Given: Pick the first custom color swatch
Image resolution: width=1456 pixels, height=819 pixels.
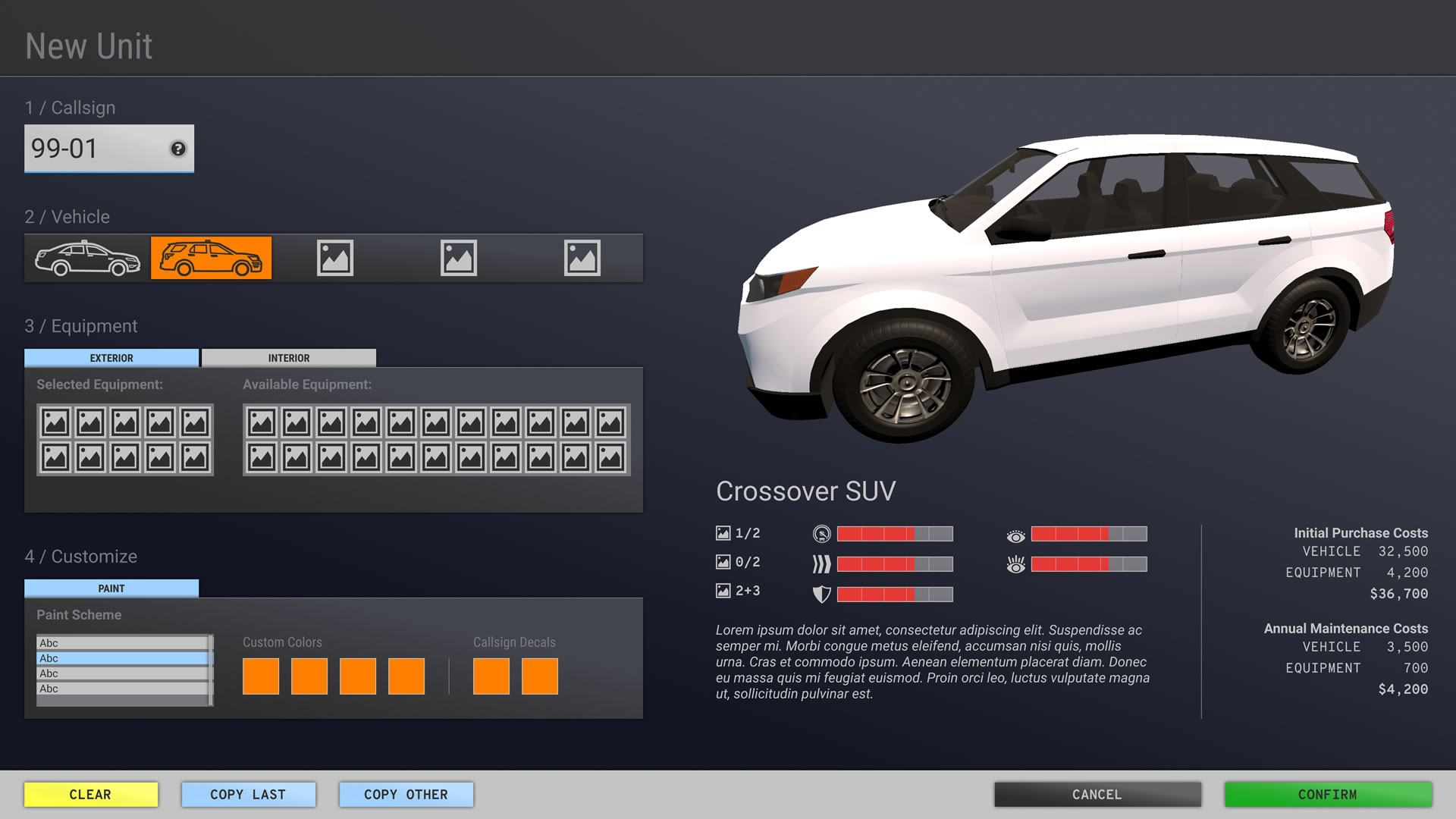Looking at the screenshot, I should (x=261, y=676).
